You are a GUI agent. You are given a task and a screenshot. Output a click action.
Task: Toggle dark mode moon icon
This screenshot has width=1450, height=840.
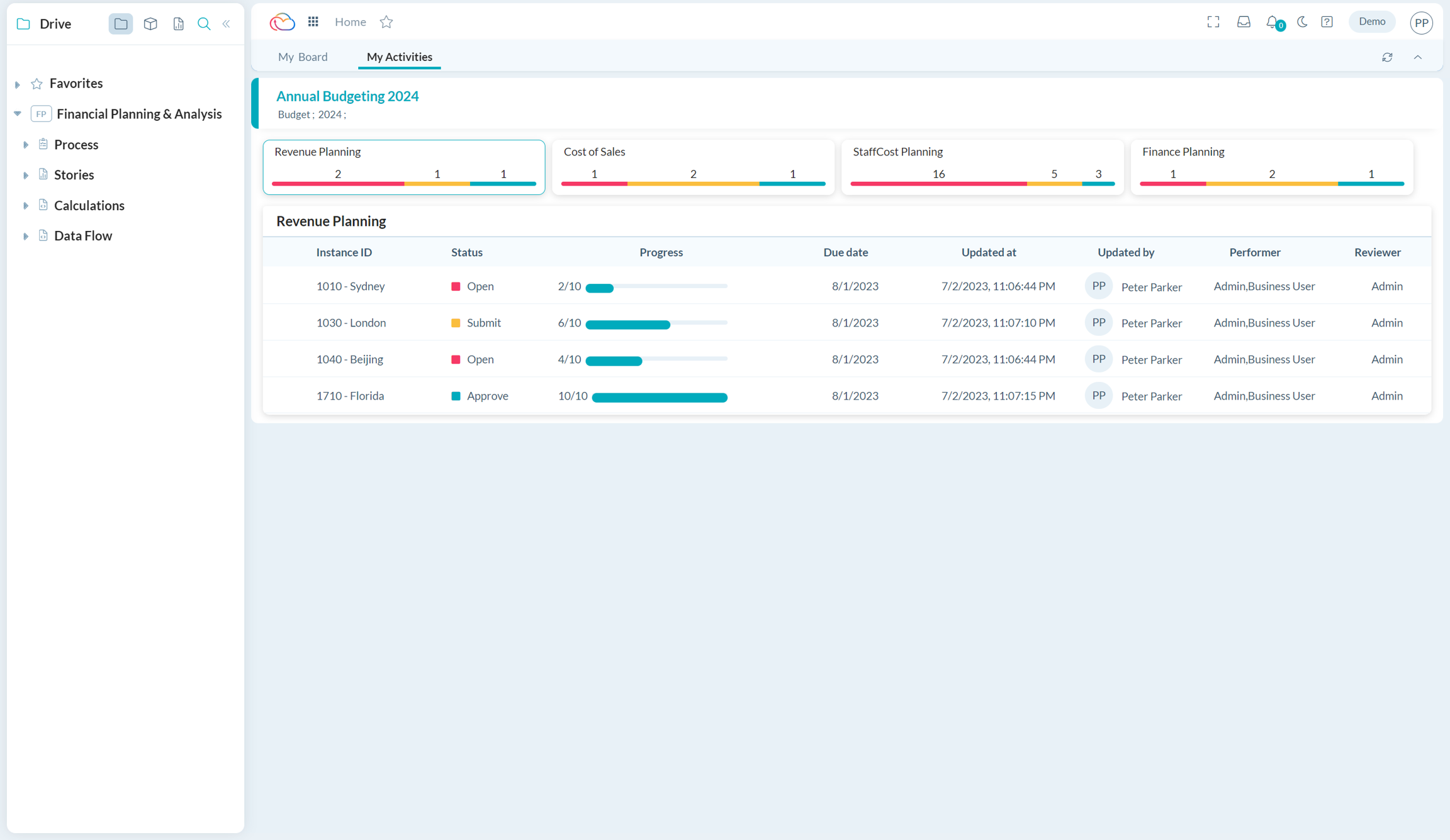1302,22
